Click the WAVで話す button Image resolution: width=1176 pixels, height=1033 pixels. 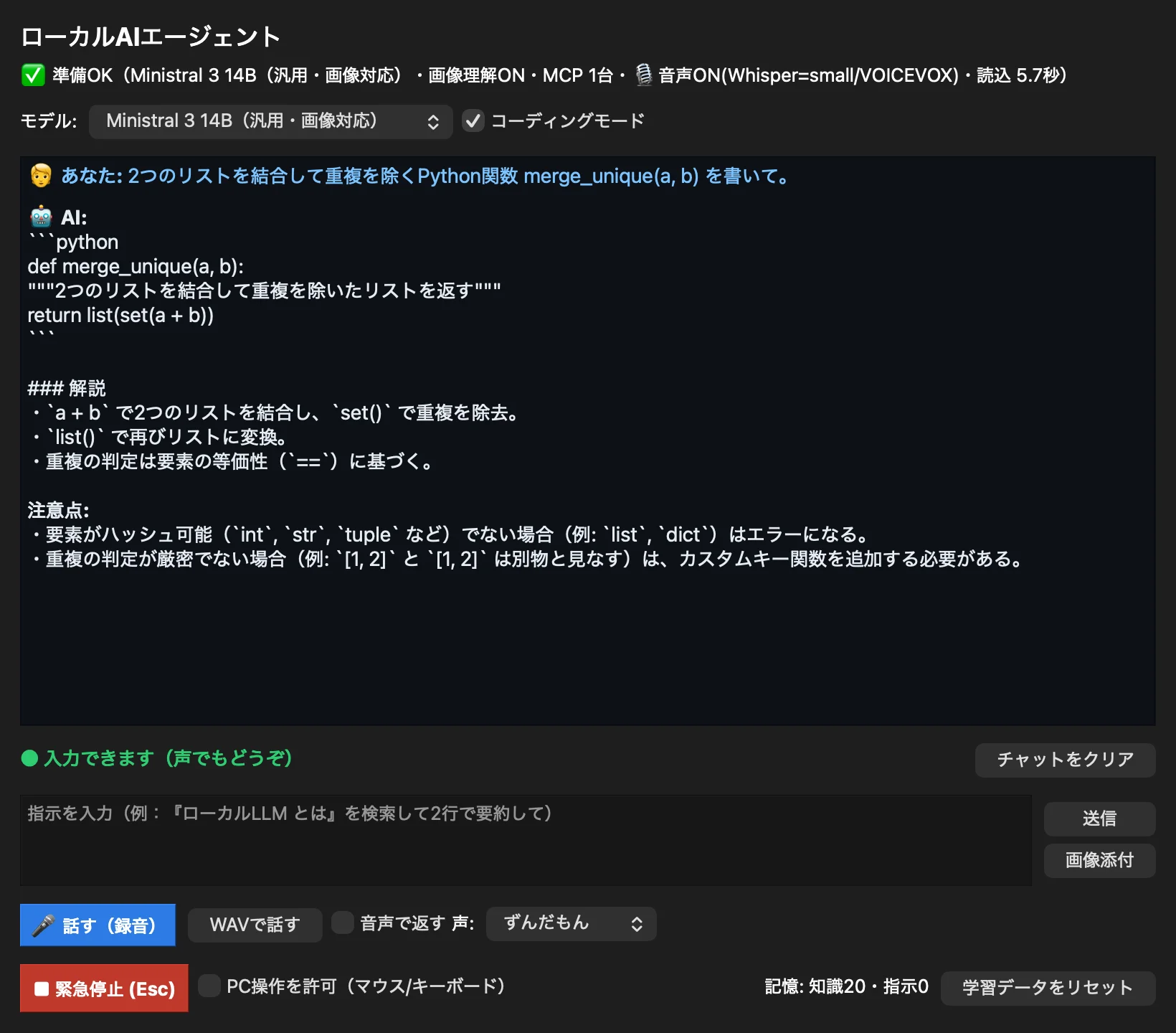click(255, 925)
